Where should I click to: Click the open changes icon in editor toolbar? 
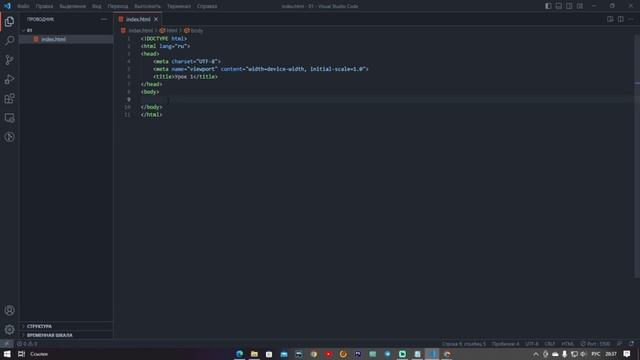[x=610, y=19]
